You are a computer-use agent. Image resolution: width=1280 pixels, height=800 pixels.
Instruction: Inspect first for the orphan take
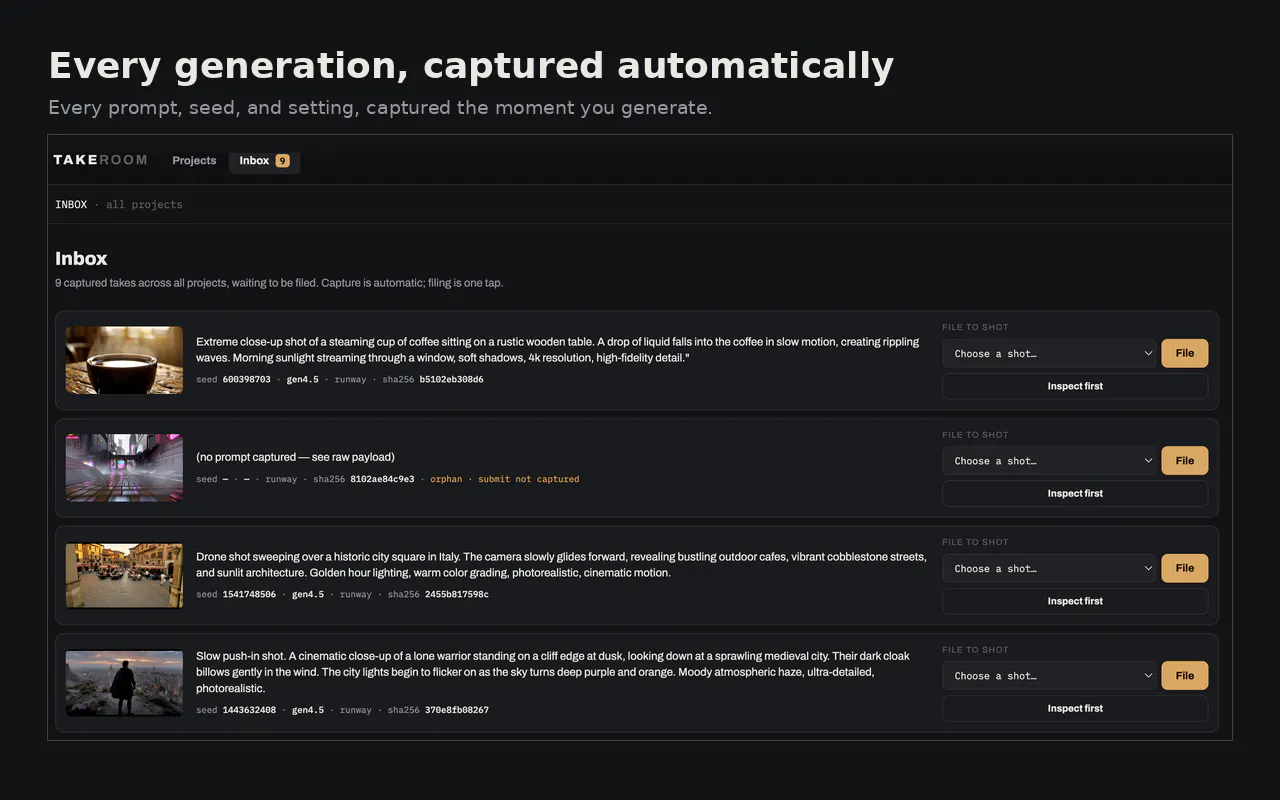[x=1075, y=493]
